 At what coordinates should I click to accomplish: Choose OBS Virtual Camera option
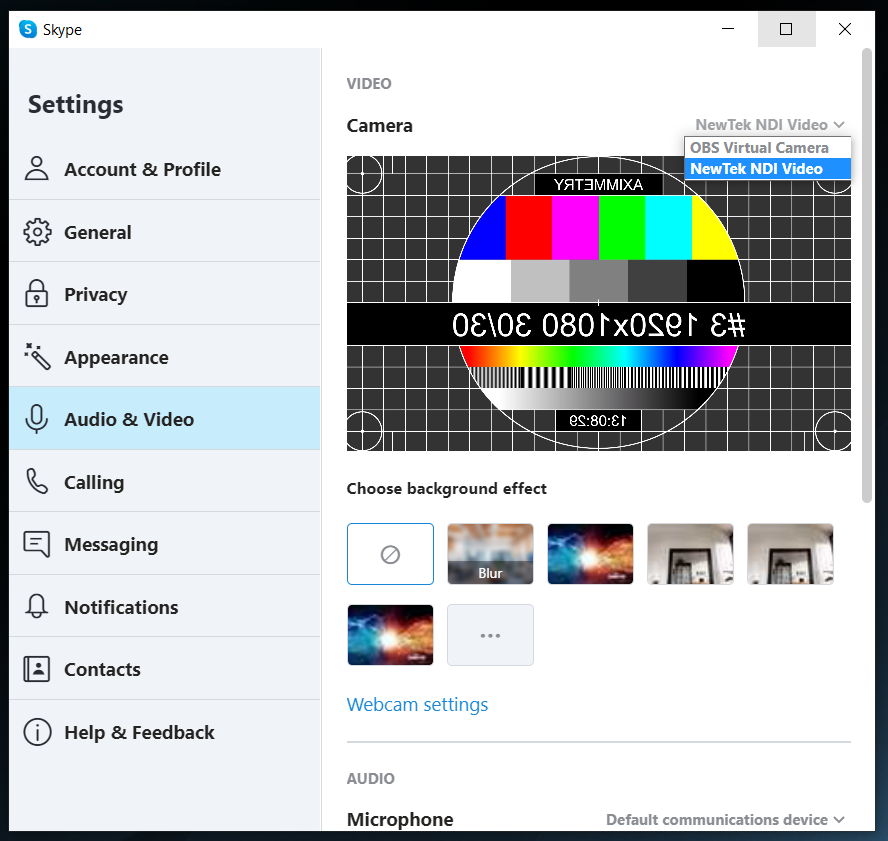pos(767,148)
